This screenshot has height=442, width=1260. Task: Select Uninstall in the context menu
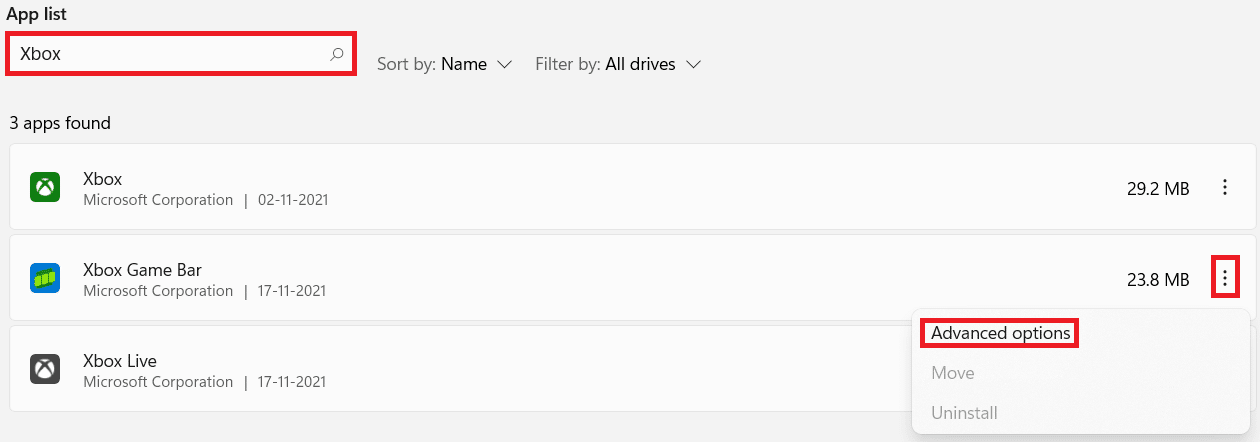(964, 413)
